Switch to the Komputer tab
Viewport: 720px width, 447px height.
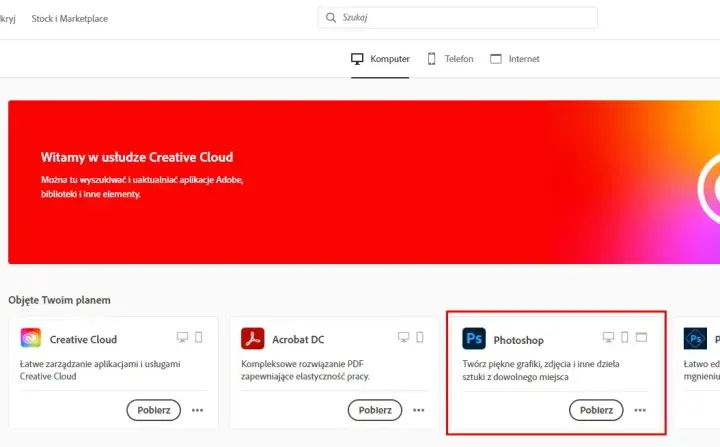pos(380,59)
